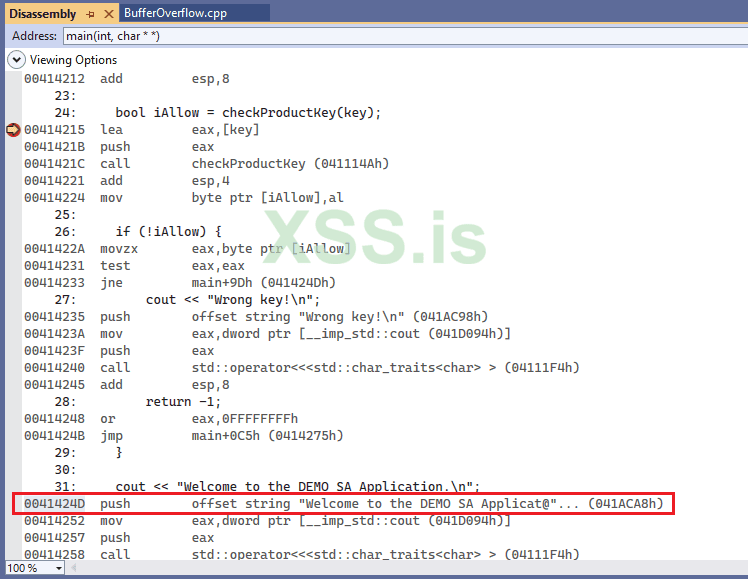This screenshot has height=579, width=748.
Task: Select the call checkProductKey (041114Ah) line
Action: click(207, 164)
